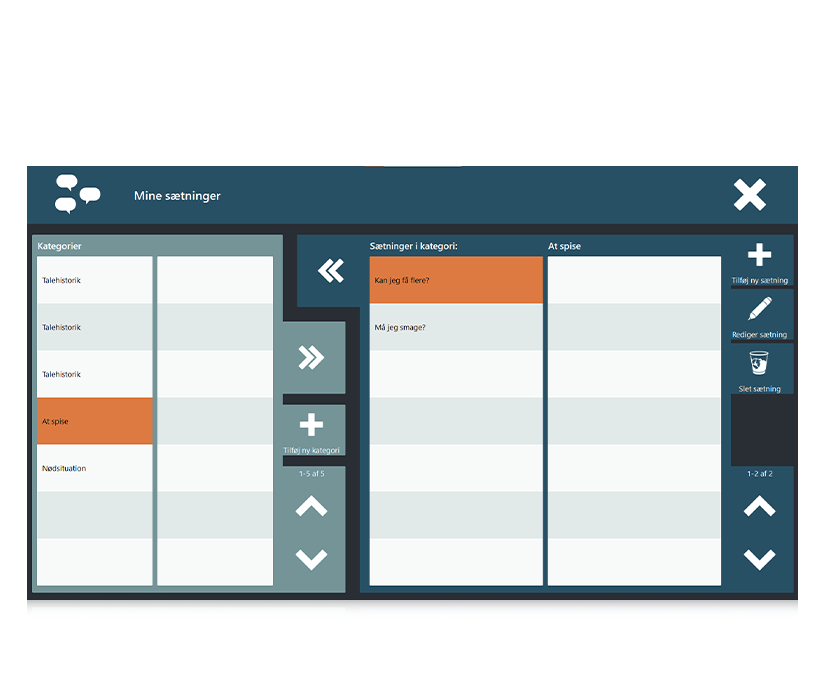
Task: Select the sentence Kan jeg få flere?
Action: point(456,280)
